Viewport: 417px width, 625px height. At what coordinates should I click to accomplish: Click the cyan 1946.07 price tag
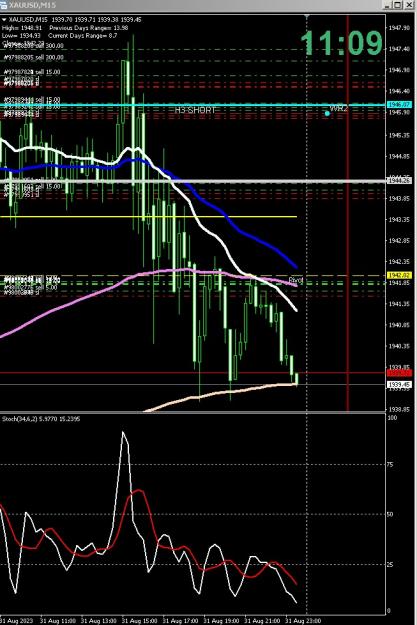coord(399,105)
